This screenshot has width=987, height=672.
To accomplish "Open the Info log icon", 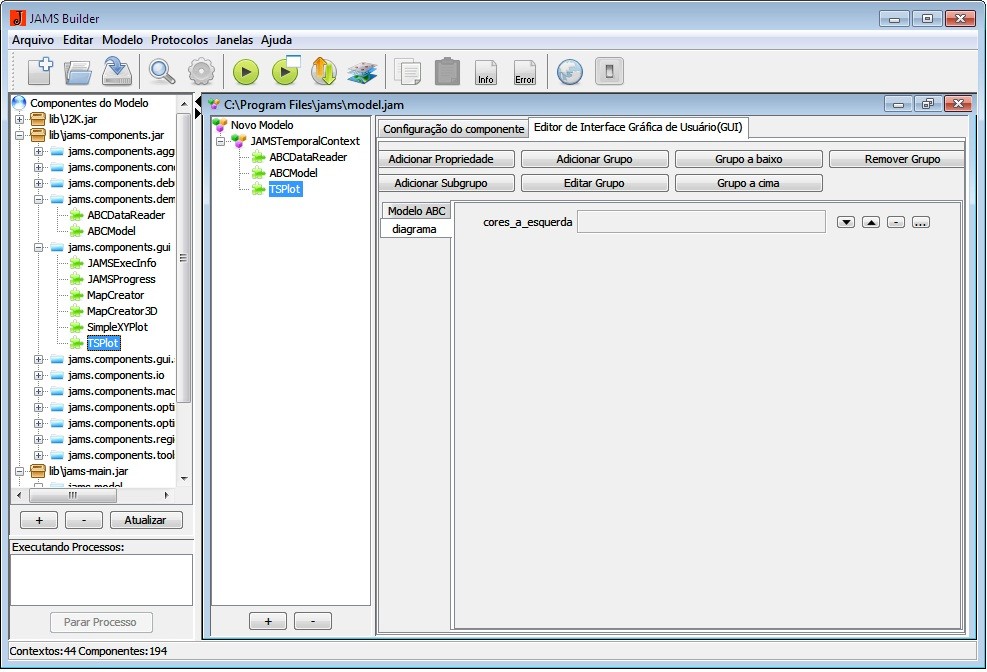I will point(486,72).
